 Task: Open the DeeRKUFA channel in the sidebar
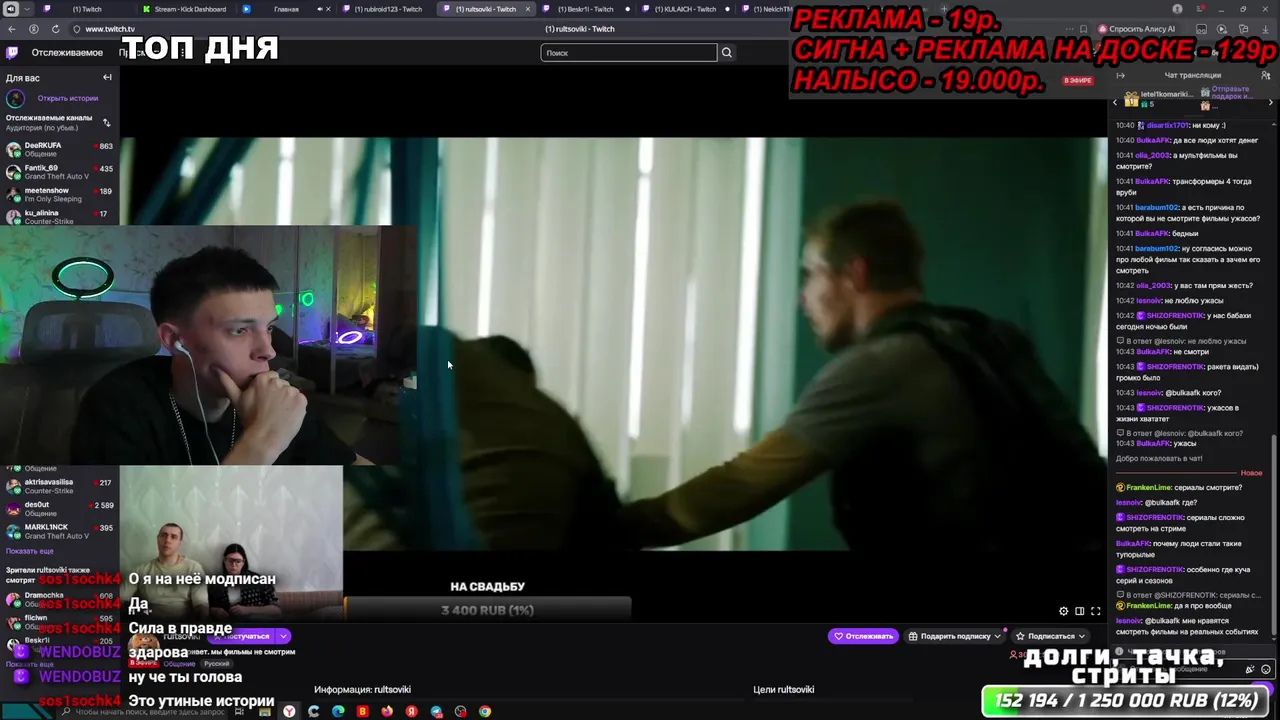point(59,149)
